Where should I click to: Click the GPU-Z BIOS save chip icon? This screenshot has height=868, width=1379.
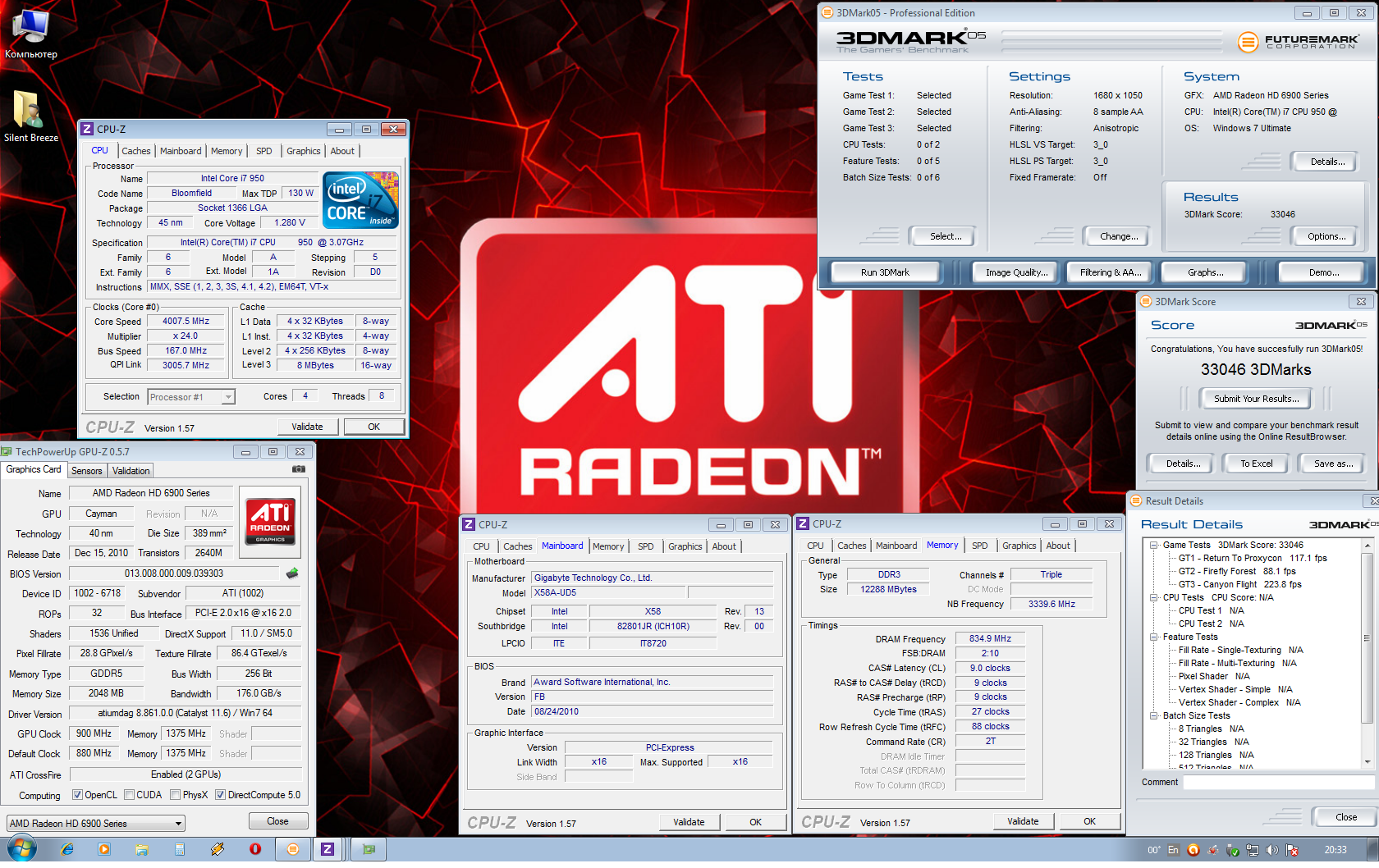[x=292, y=573]
